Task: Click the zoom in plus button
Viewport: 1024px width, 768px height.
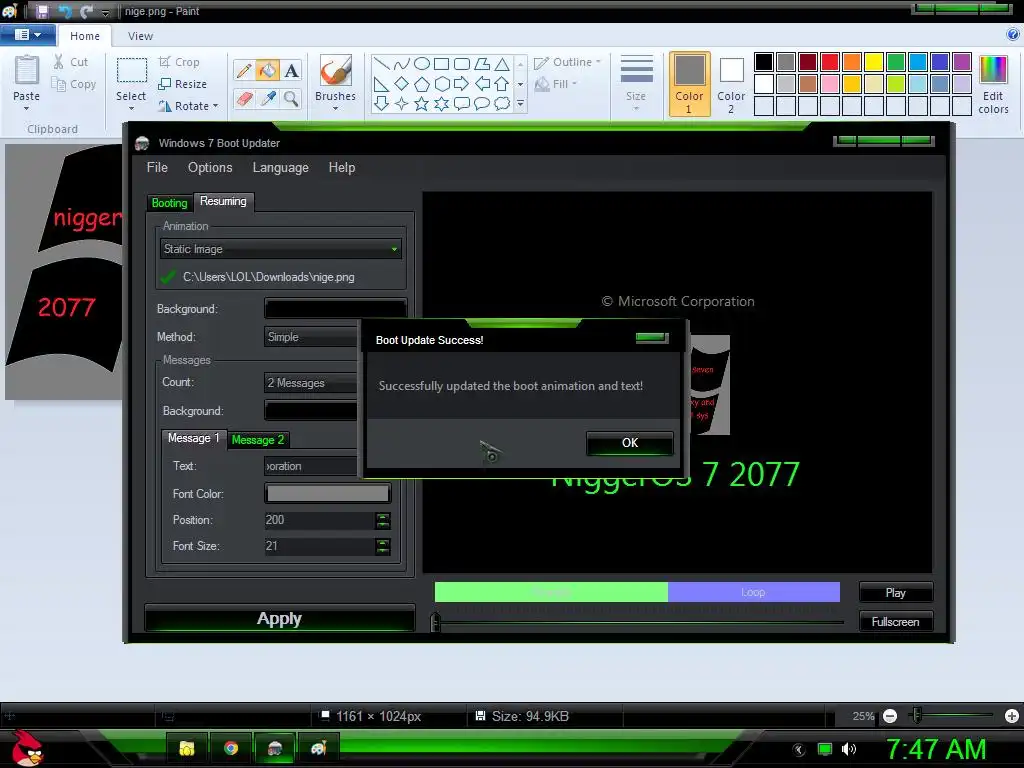Action: click(1012, 716)
